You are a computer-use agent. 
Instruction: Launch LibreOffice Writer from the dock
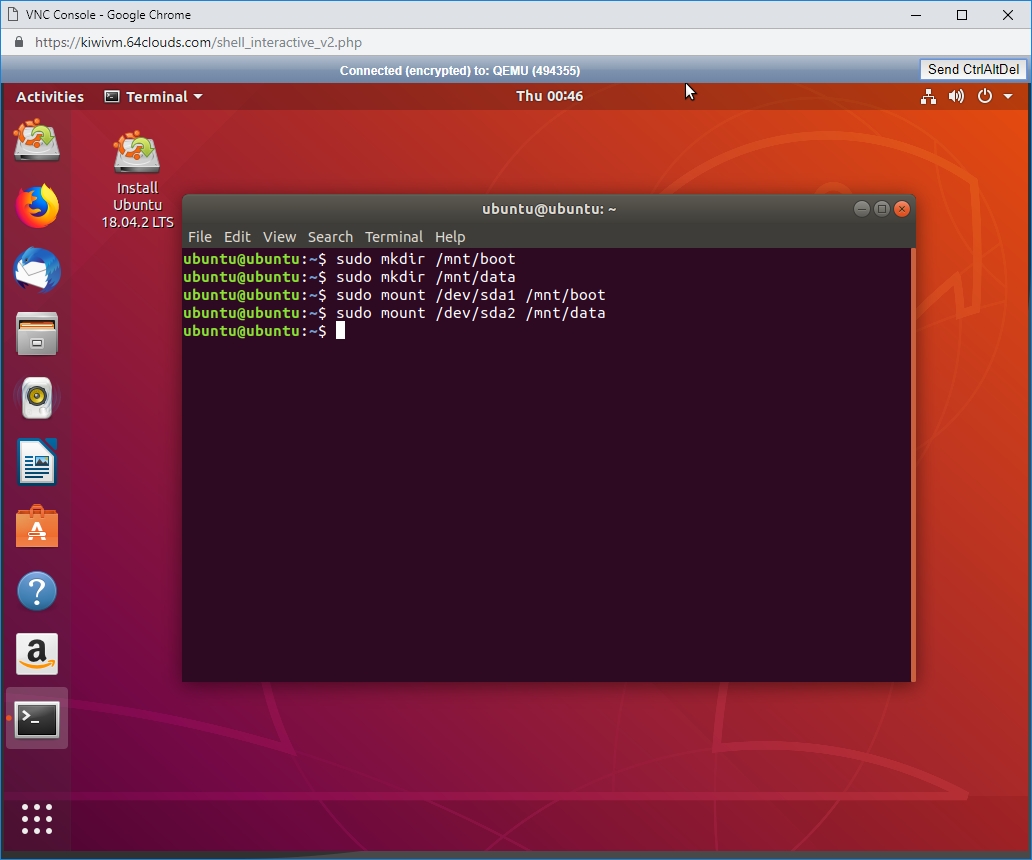[37, 462]
